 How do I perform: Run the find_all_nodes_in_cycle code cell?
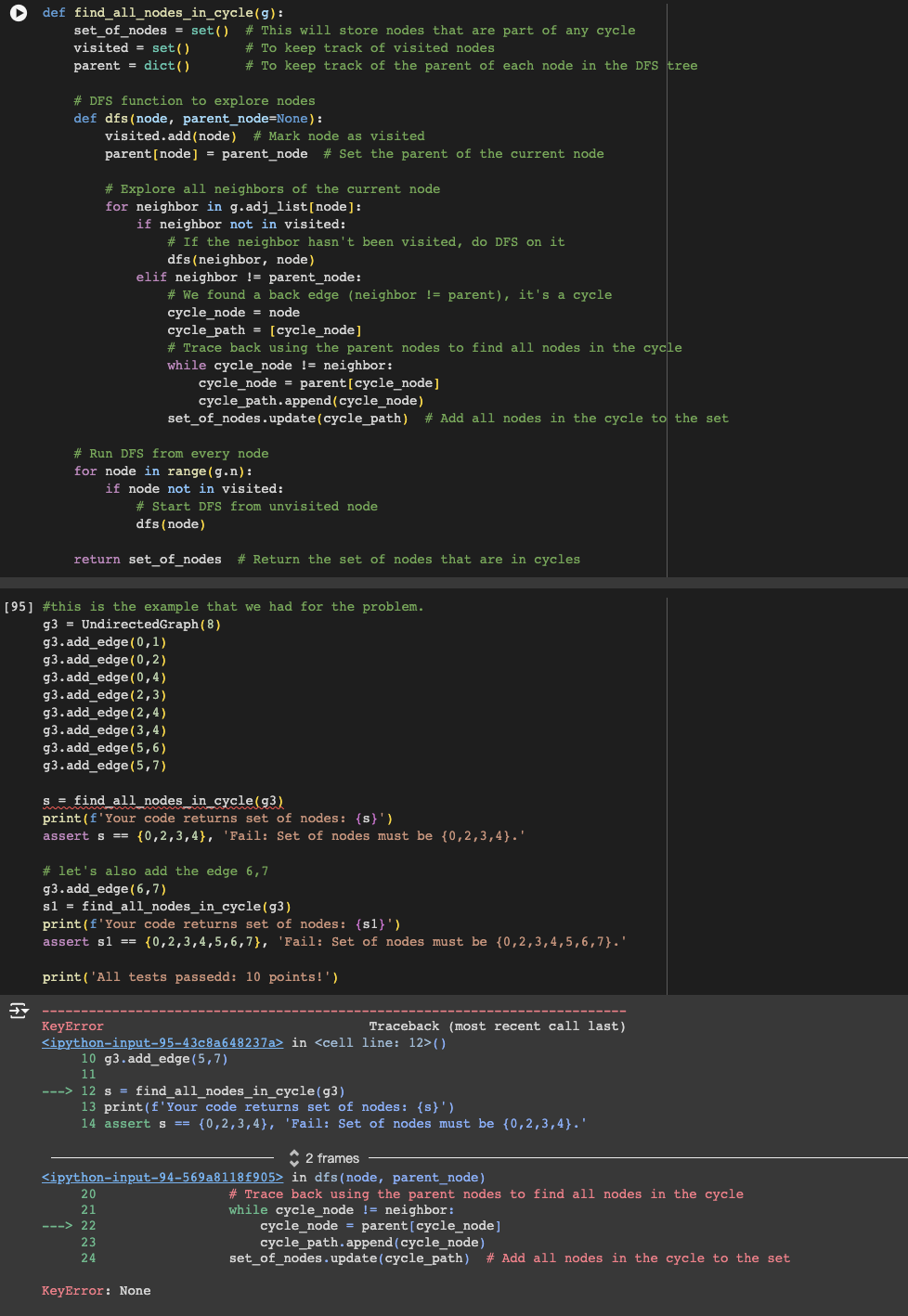pyautogui.click(x=19, y=13)
